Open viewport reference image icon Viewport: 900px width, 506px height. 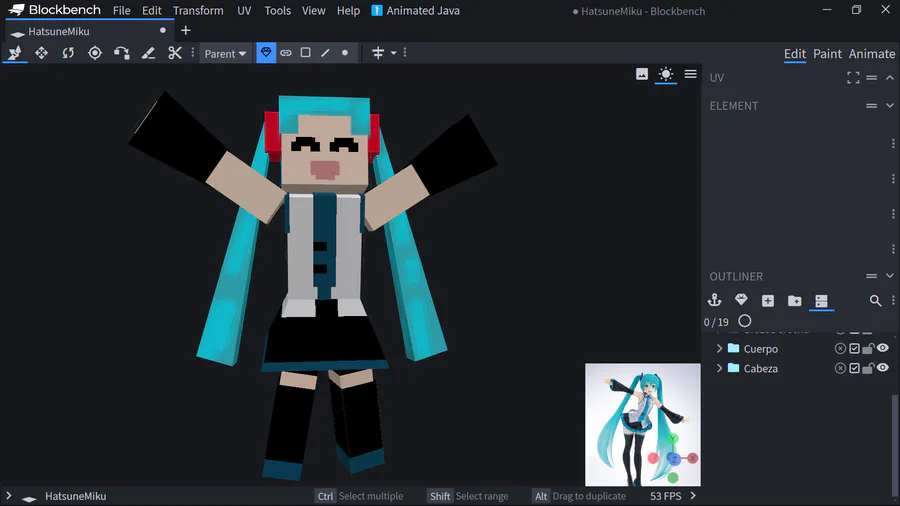pos(642,74)
